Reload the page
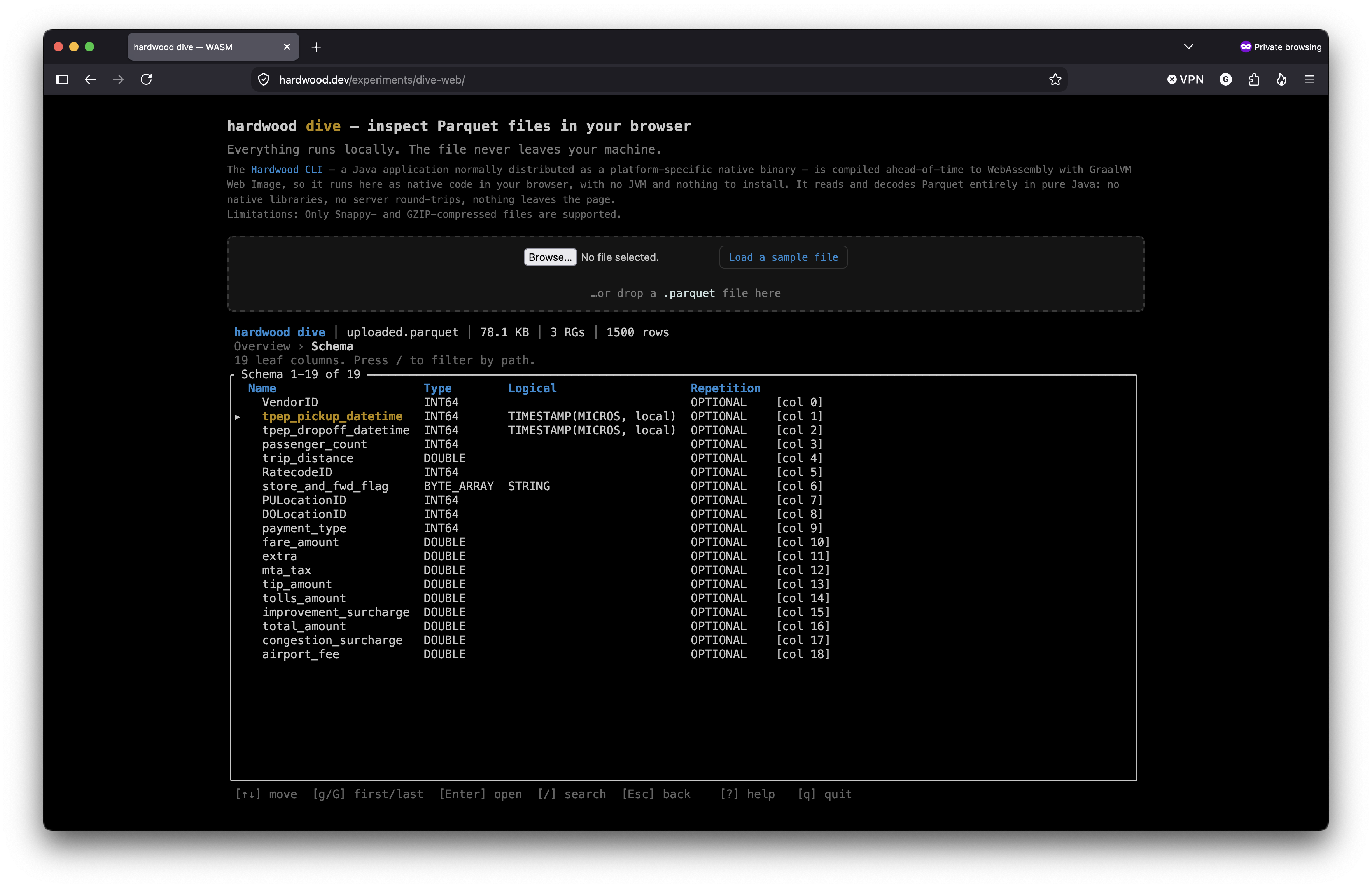 pyautogui.click(x=147, y=80)
